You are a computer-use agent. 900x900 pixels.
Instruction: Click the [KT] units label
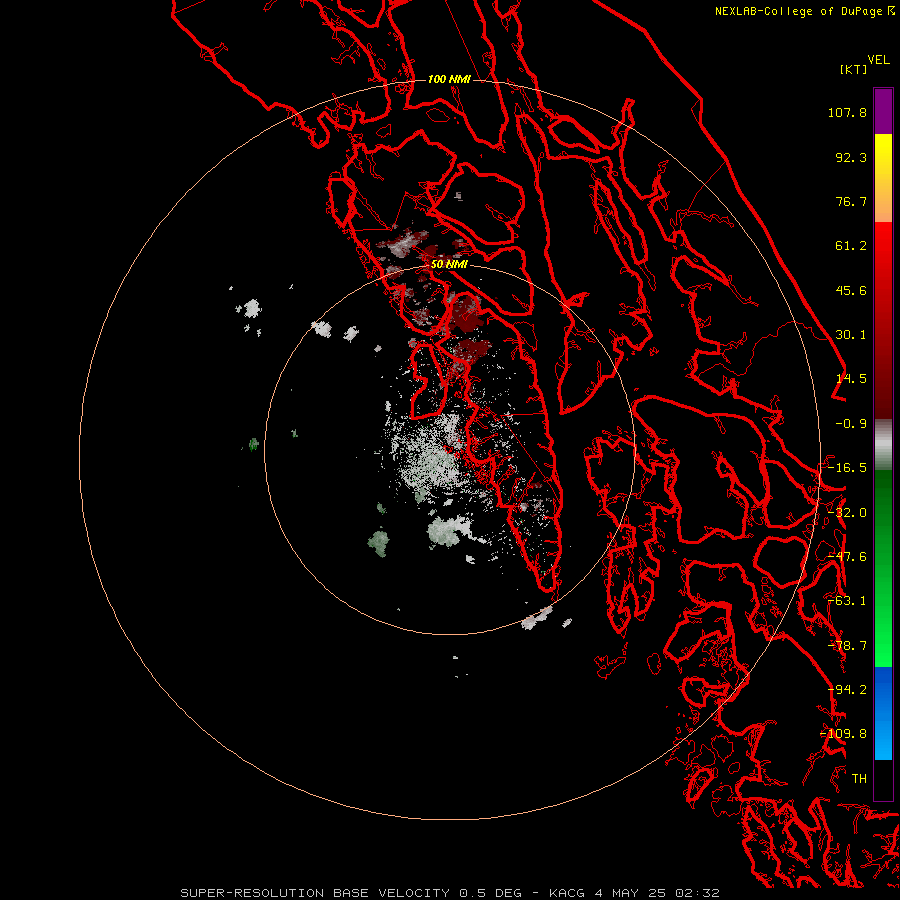click(854, 69)
